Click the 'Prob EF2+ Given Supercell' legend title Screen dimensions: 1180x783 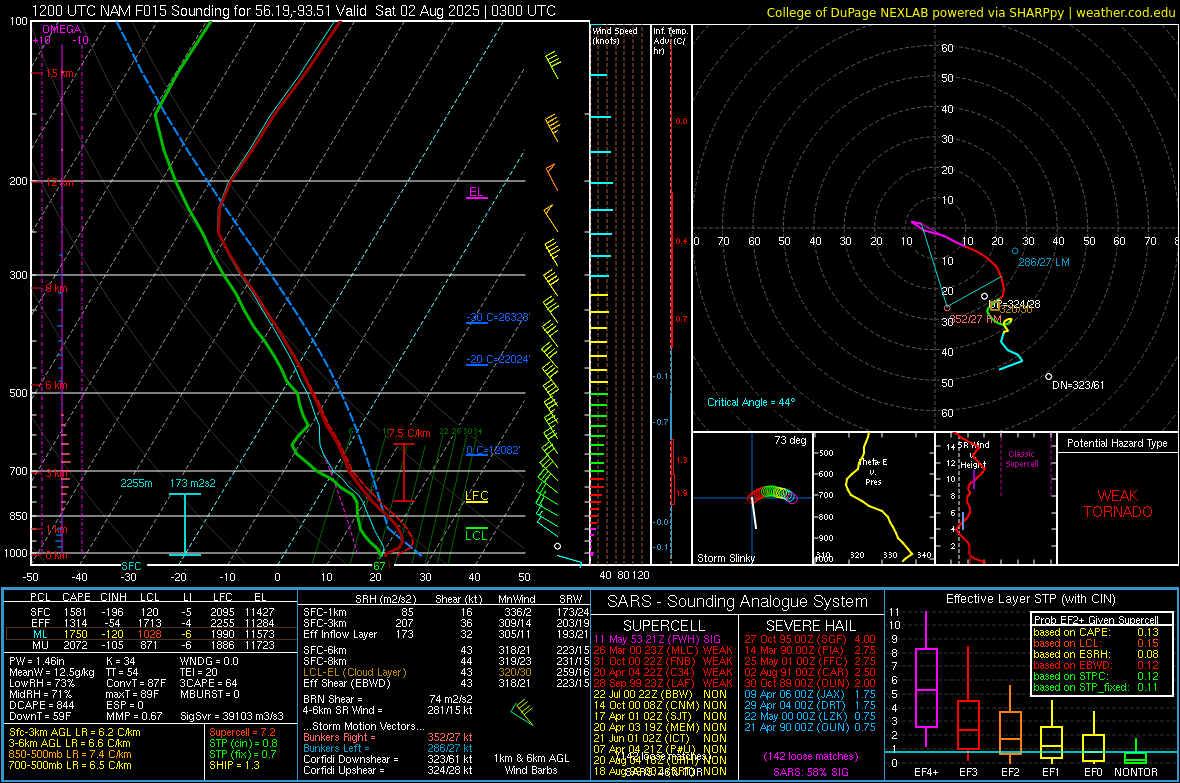click(x=1096, y=620)
